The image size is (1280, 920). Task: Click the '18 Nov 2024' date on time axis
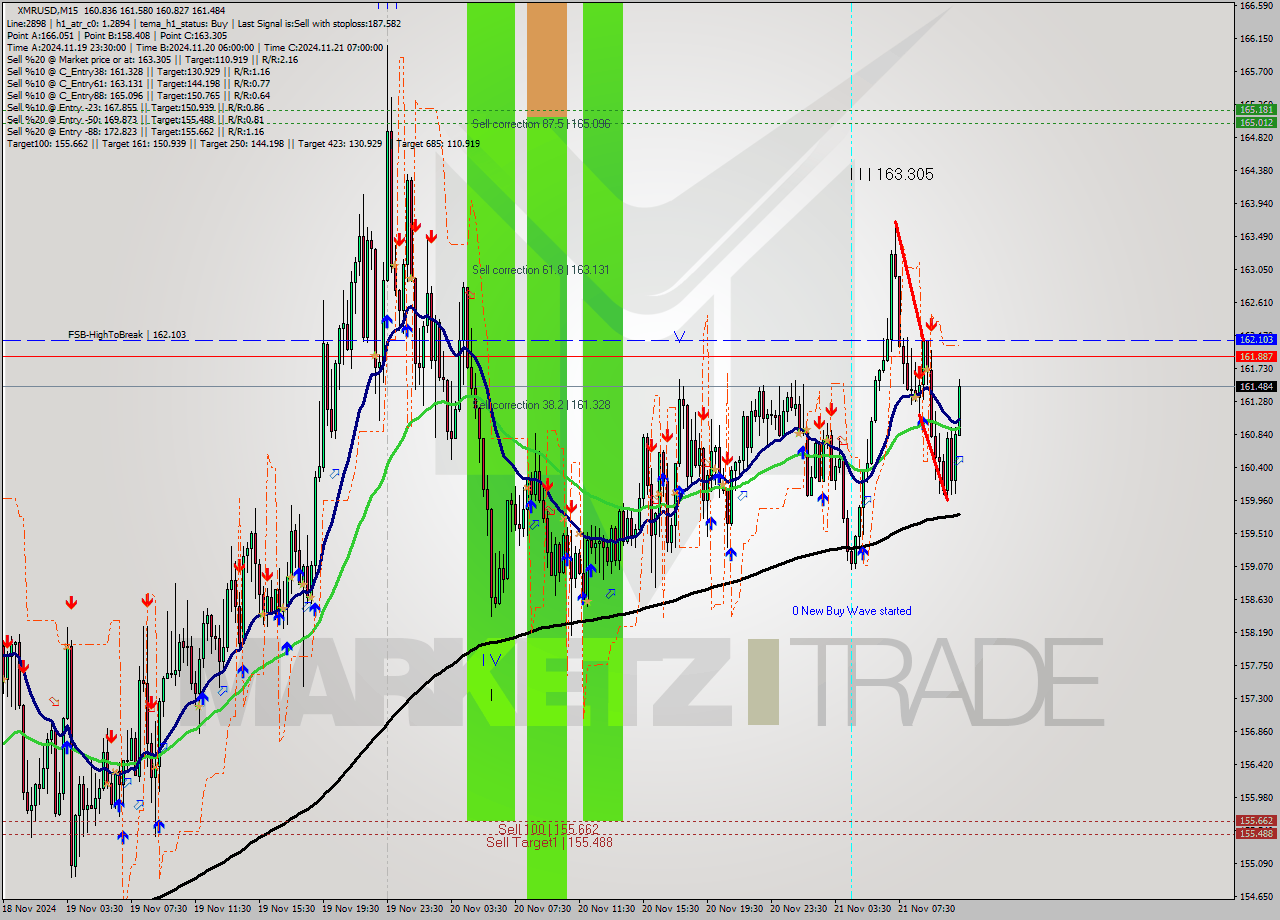(30, 909)
